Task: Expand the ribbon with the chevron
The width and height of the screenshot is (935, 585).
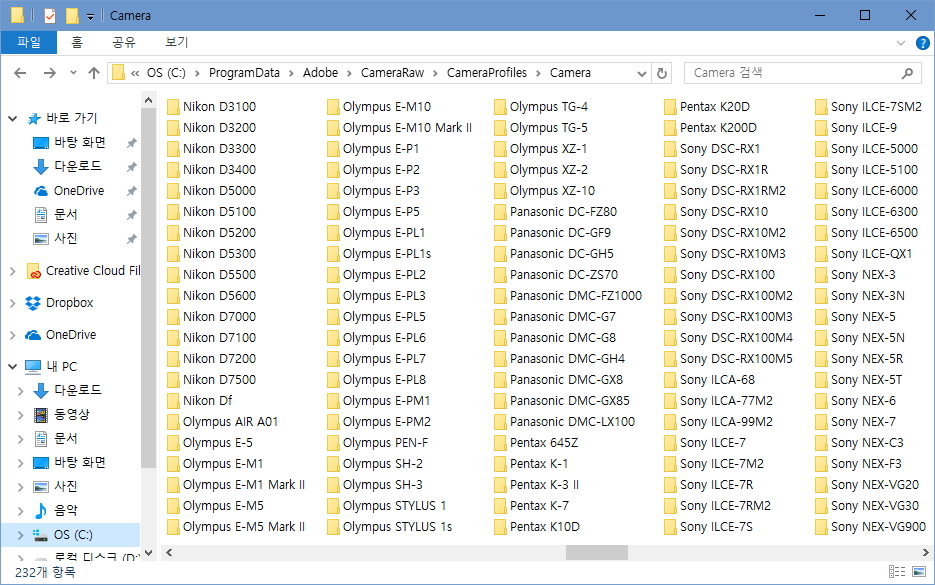Action: click(x=900, y=43)
